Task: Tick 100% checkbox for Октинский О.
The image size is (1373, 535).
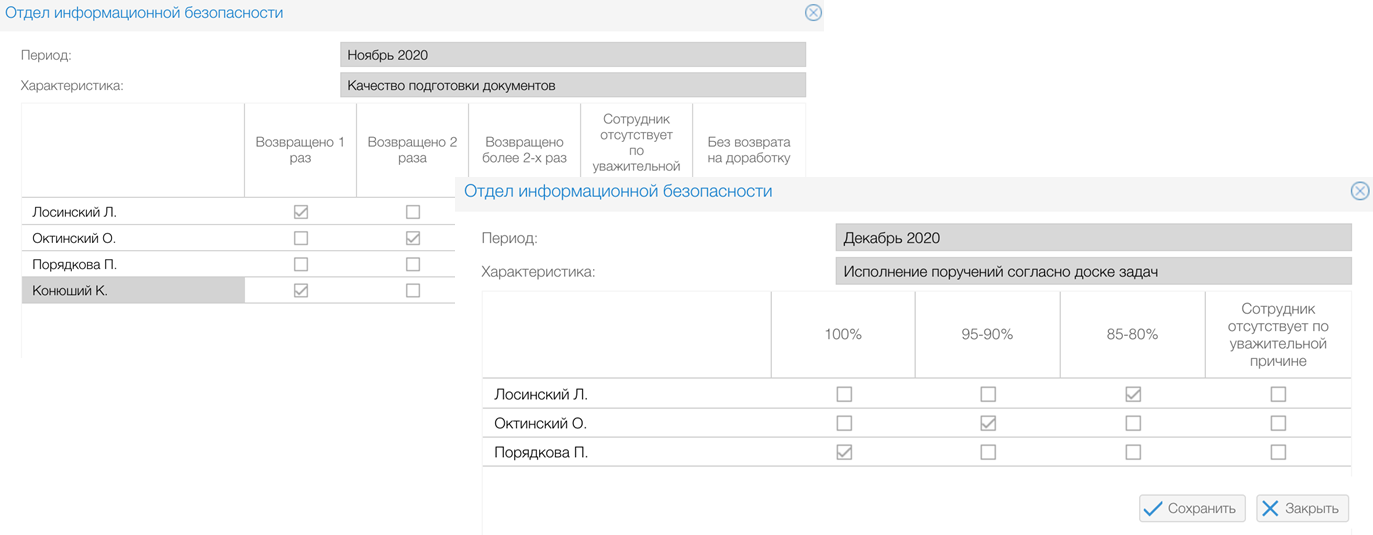Action: (844, 423)
